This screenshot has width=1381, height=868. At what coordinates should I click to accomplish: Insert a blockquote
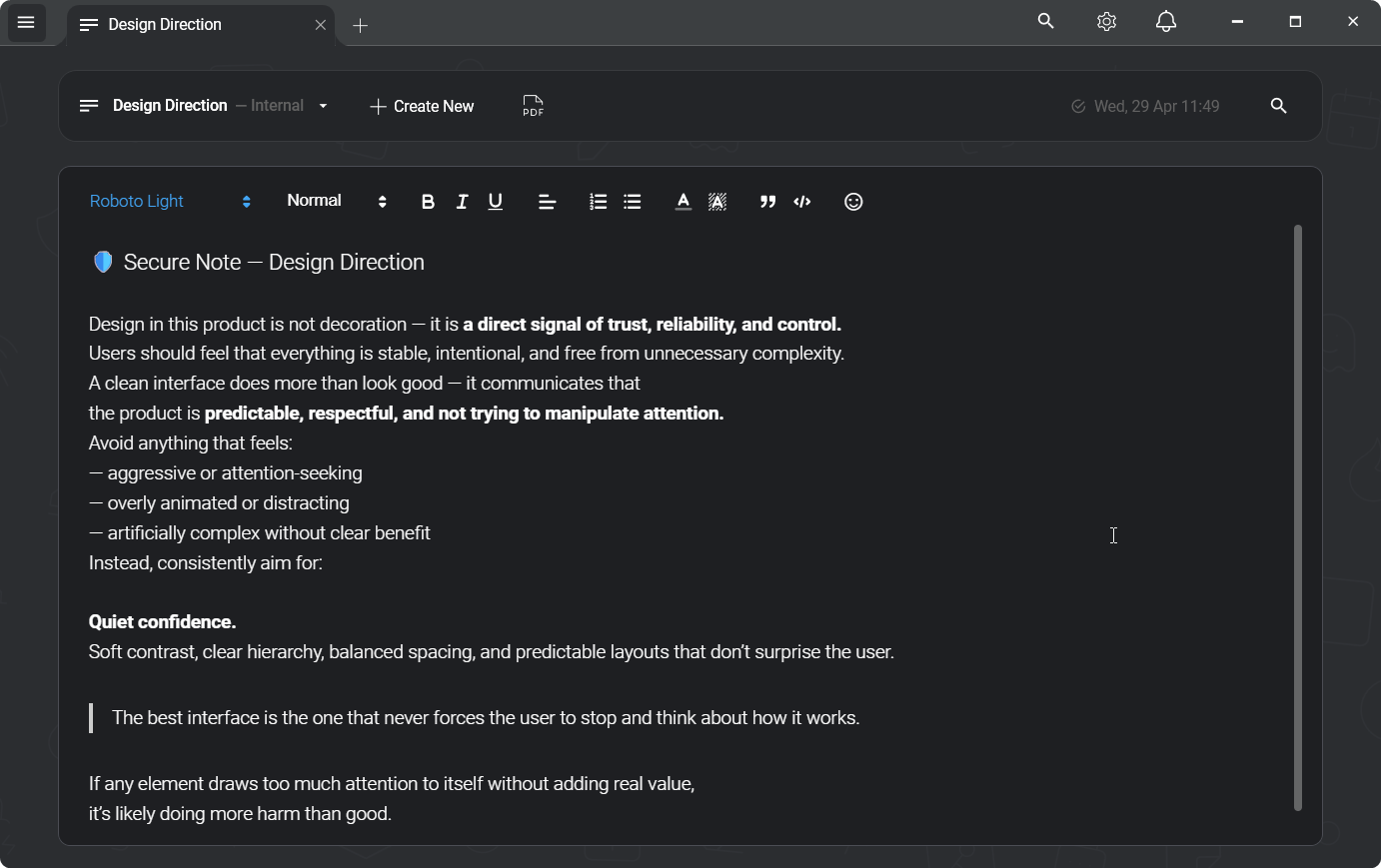coord(767,202)
